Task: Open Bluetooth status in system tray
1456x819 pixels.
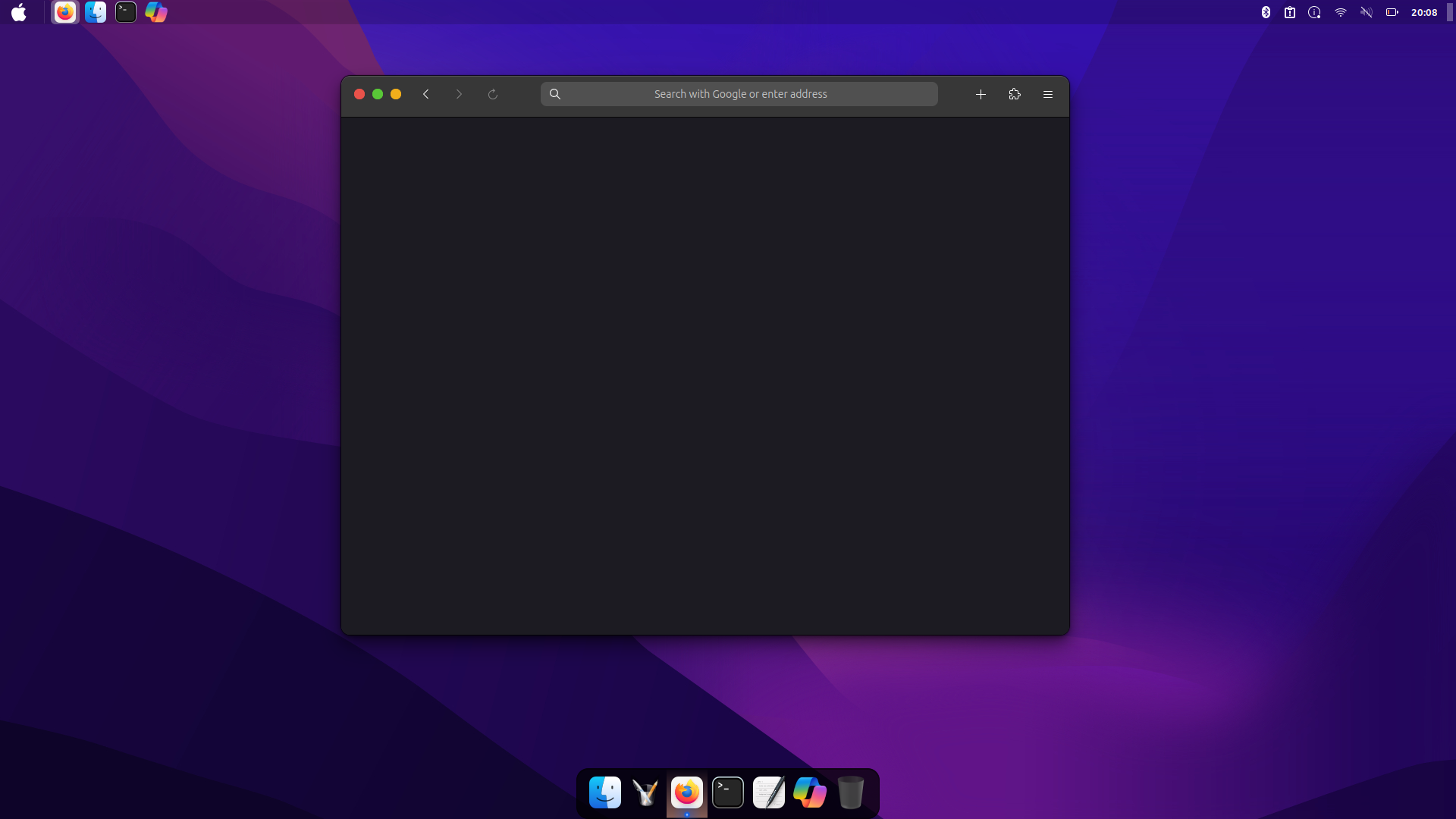Action: (1266, 12)
